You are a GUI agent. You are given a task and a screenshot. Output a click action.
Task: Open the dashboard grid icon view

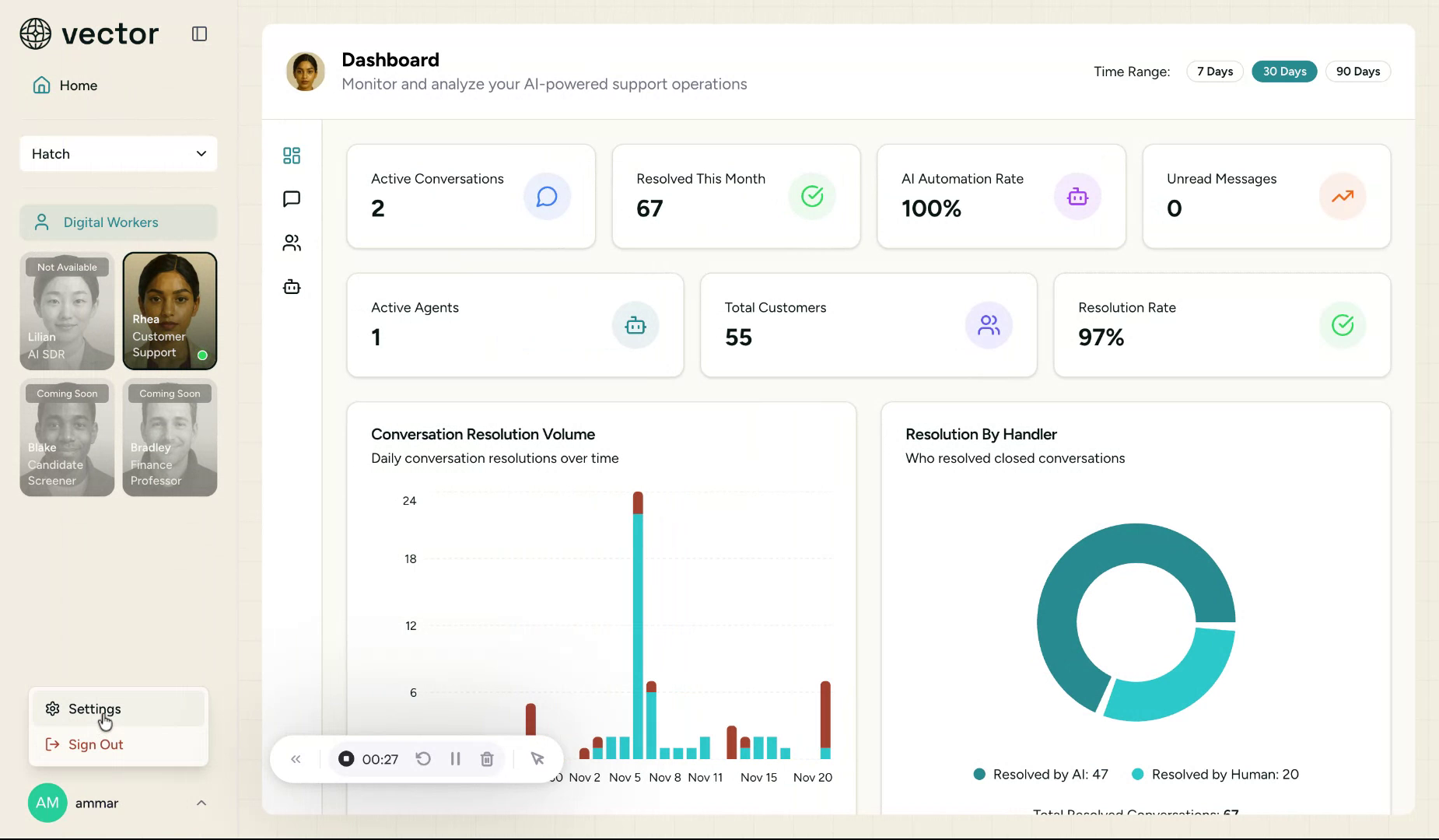click(292, 156)
